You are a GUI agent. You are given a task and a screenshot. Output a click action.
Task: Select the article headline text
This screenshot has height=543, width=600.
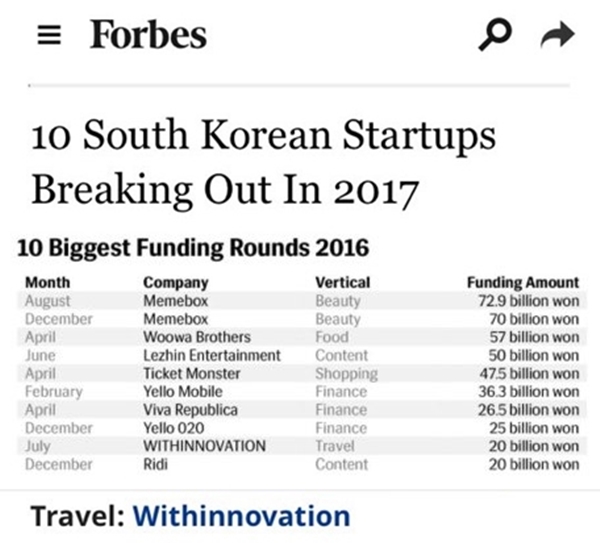(263, 162)
